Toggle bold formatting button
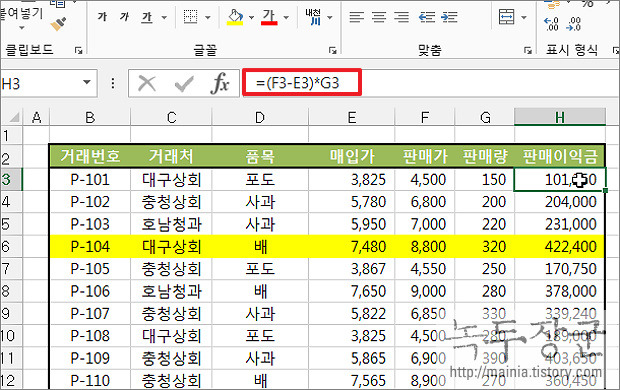620x390 pixels. coord(102,17)
